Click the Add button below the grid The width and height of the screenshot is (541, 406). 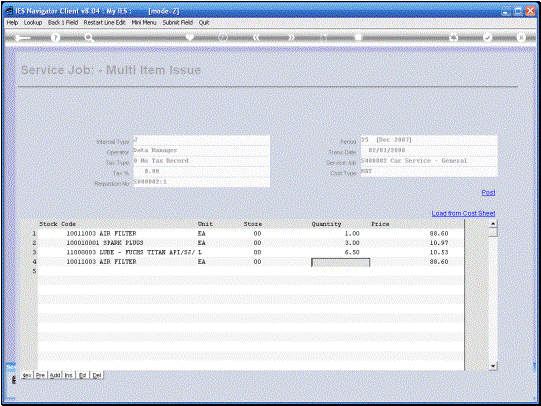(x=55, y=375)
